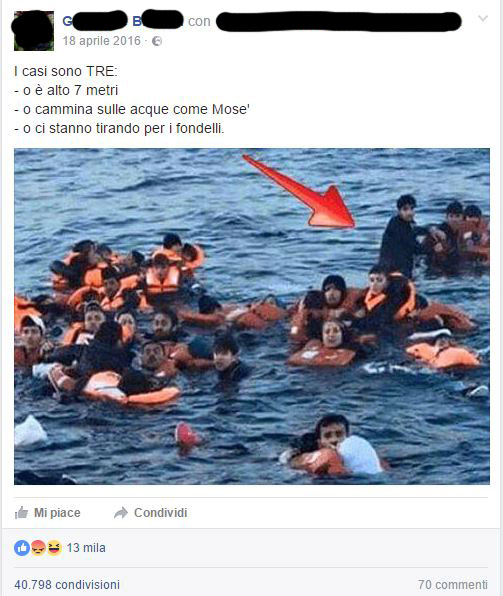Click the angry face reaction icon
The width and height of the screenshot is (503, 596).
click(38, 548)
